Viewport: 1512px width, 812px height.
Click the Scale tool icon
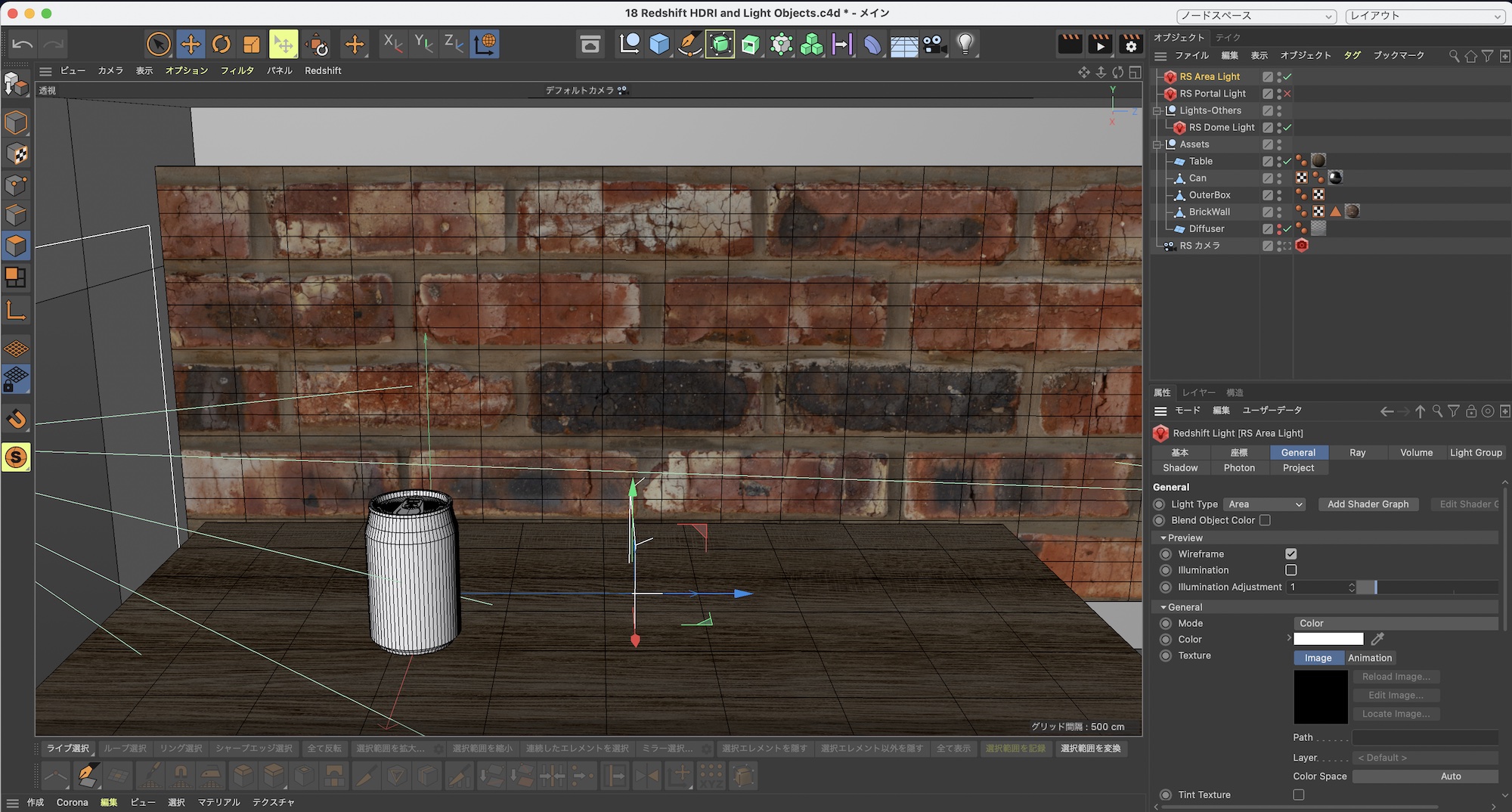251,45
